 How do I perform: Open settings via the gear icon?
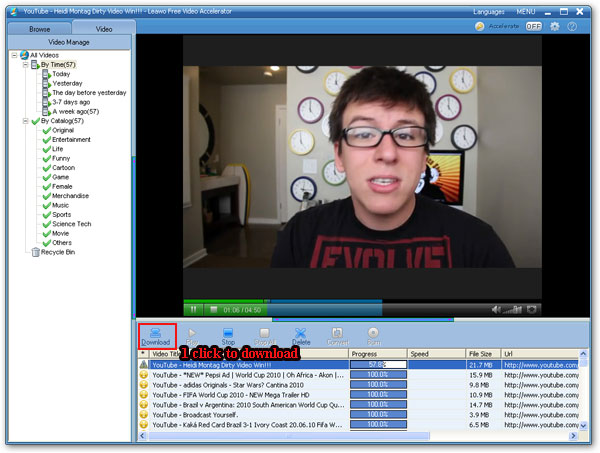tap(554, 26)
